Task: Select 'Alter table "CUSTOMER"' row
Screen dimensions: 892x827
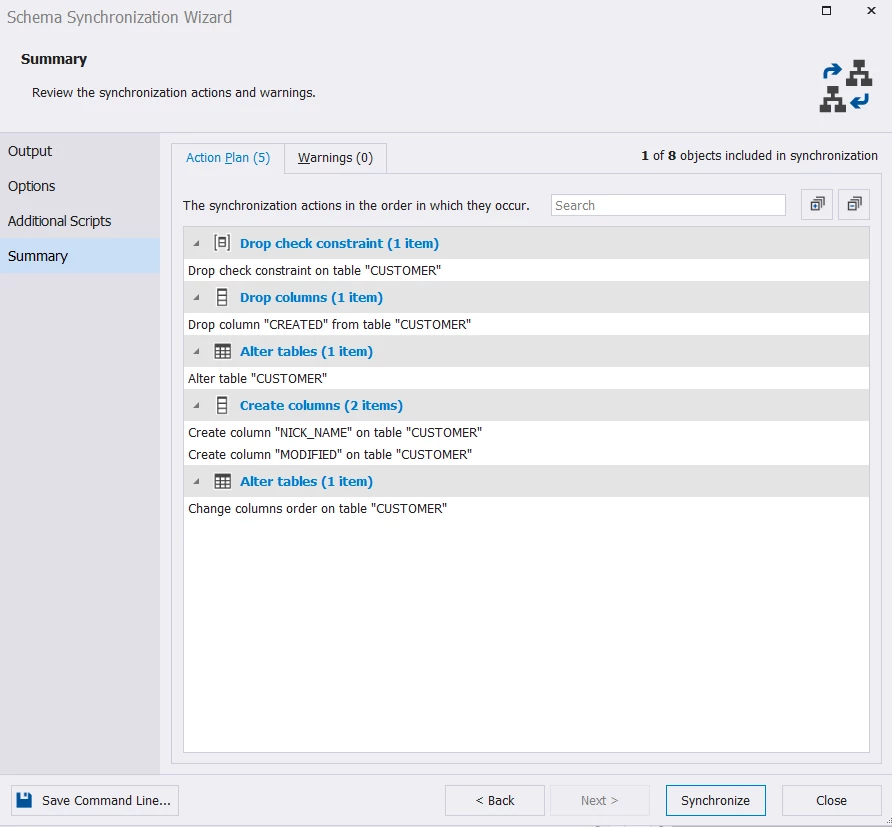Action: click(x=526, y=378)
